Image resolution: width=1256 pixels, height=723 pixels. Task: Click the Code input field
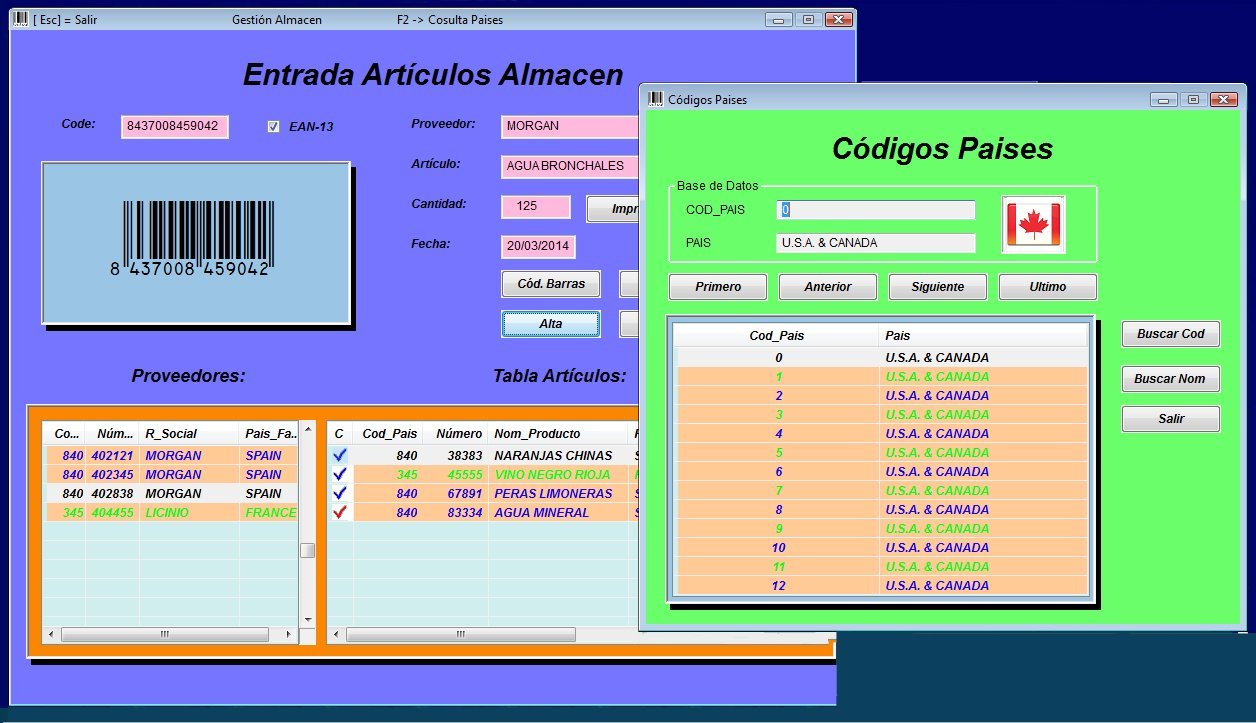(x=175, y=127)
